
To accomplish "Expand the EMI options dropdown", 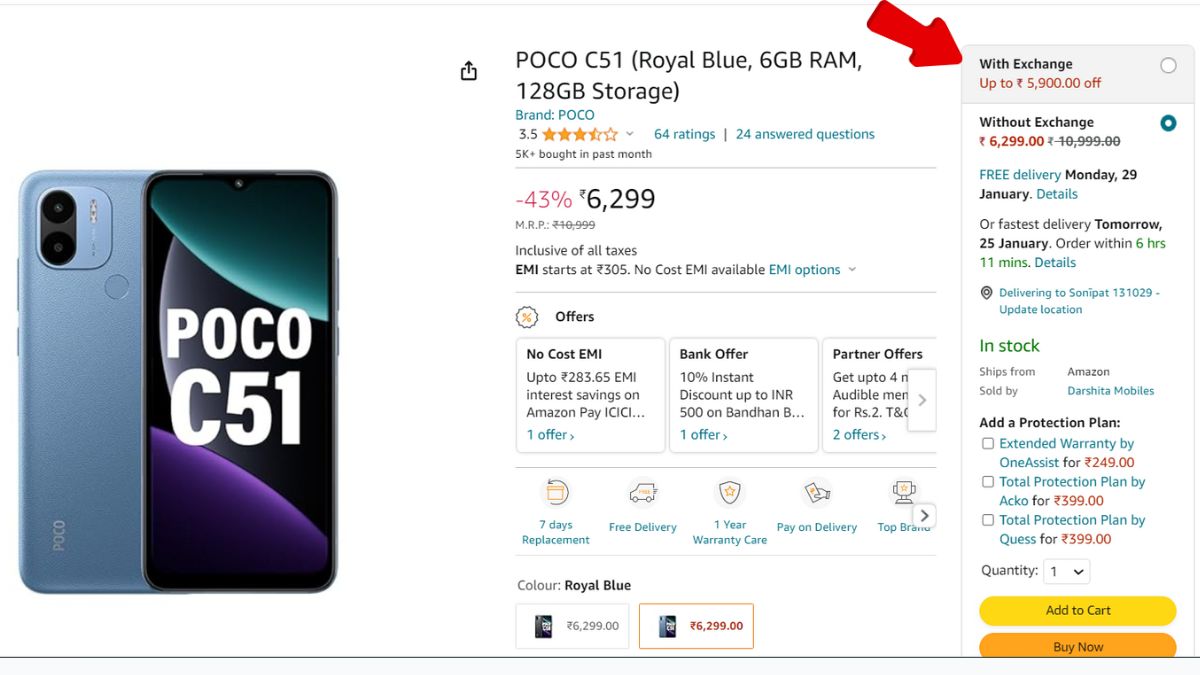I will tap(852, 270).
